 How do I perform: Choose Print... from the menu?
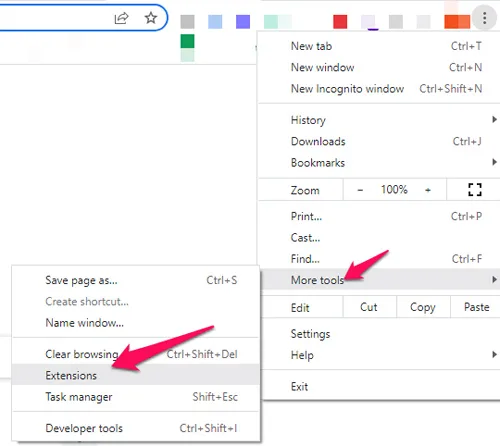point(379,216)
